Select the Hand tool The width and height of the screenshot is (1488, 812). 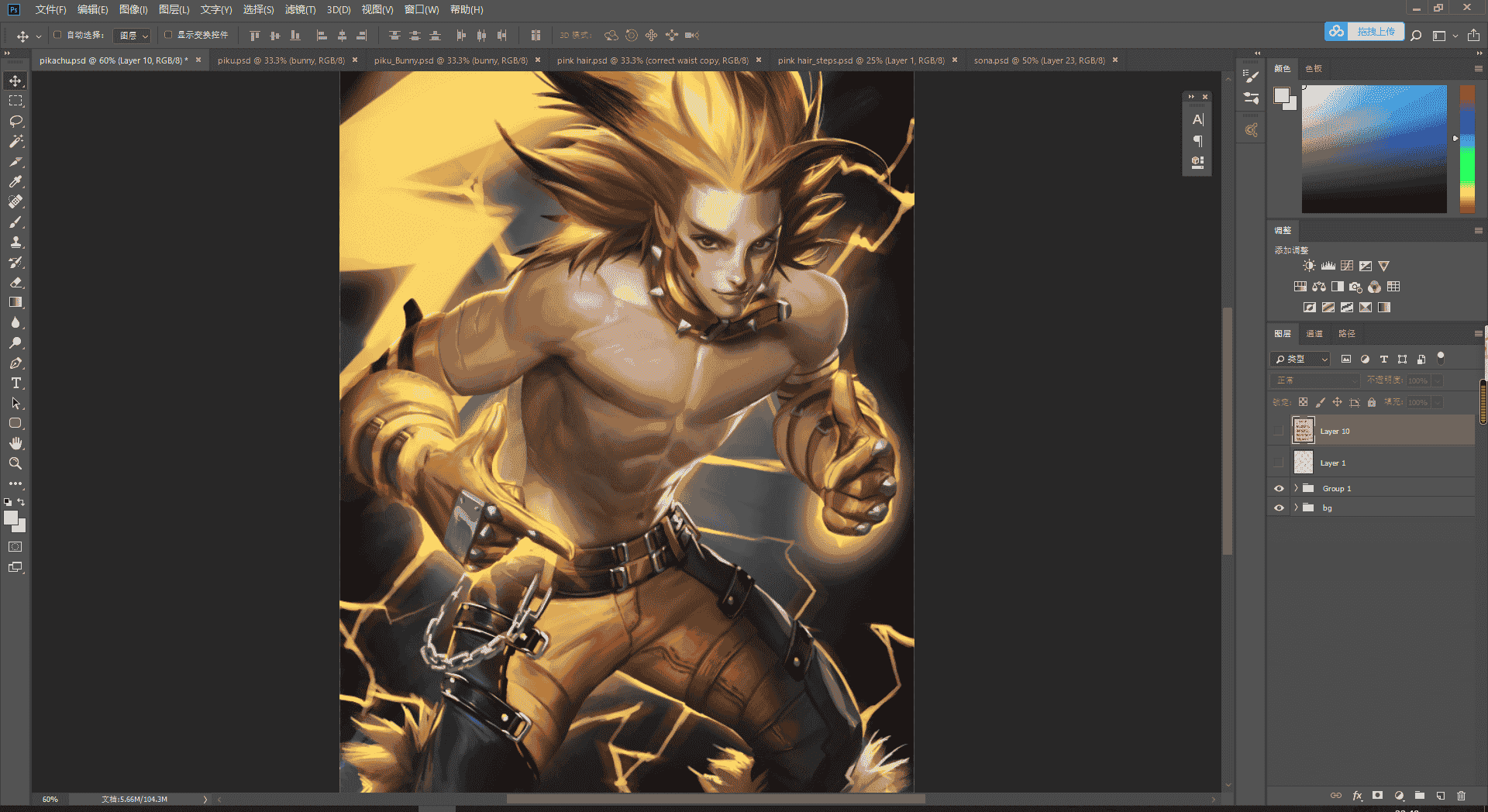point(15,443)
